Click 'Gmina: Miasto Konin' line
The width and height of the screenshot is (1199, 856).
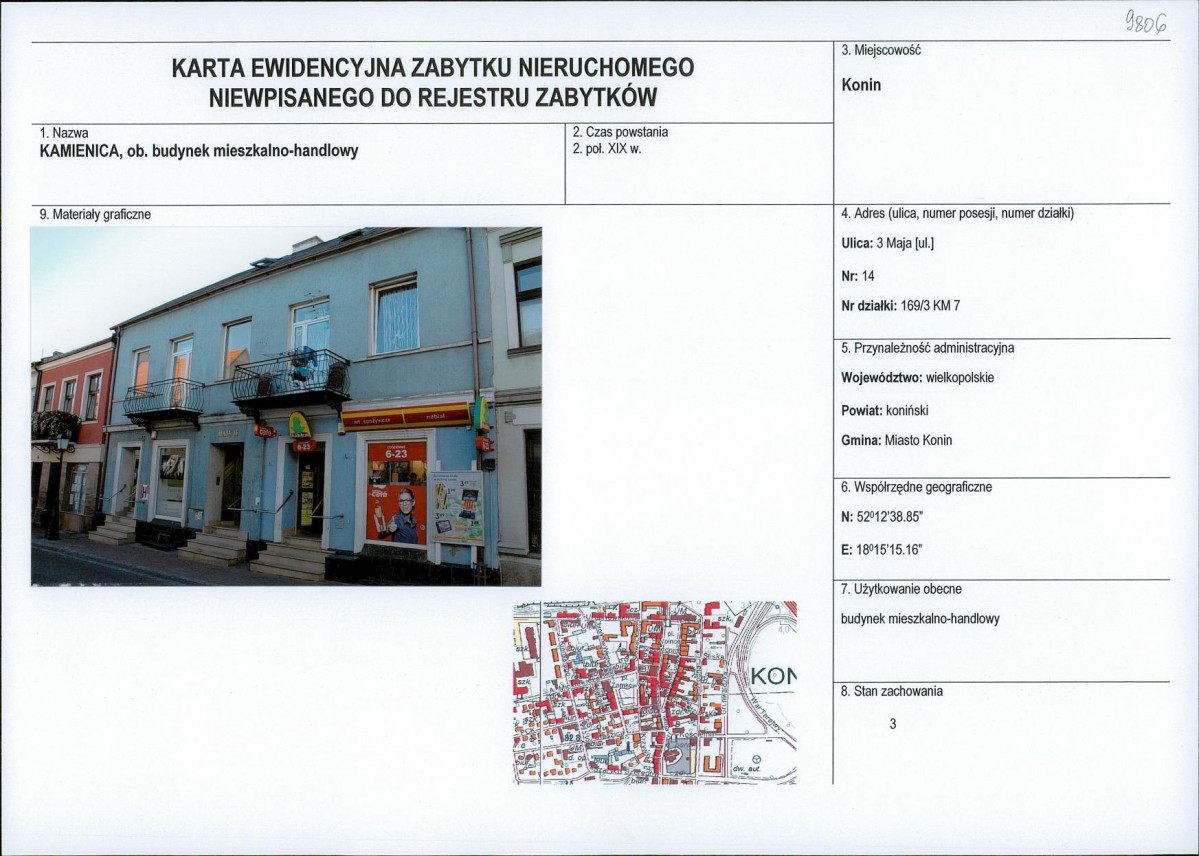point(896,441)
